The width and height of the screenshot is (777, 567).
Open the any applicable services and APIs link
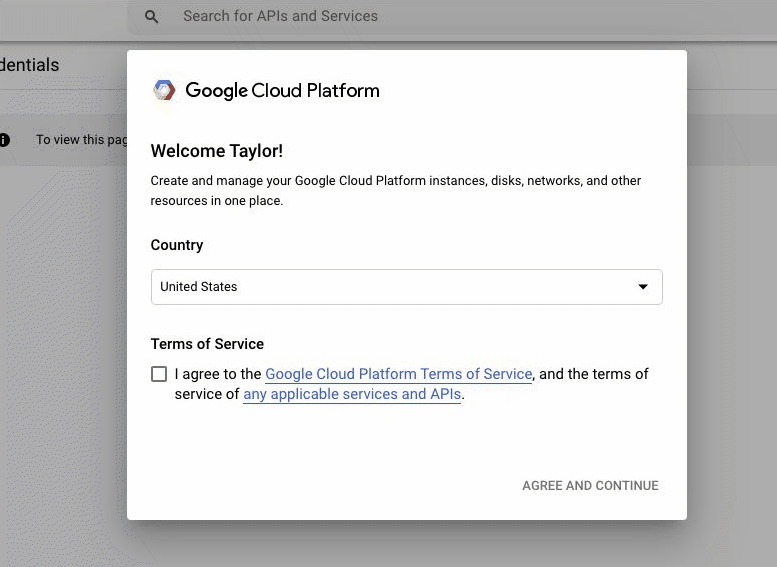(x=352, y=394)
